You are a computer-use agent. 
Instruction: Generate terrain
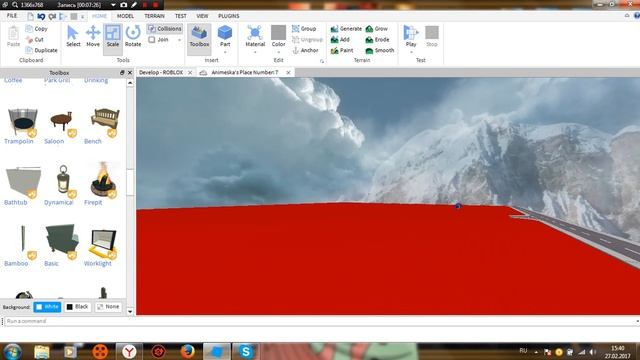[346, 29]
